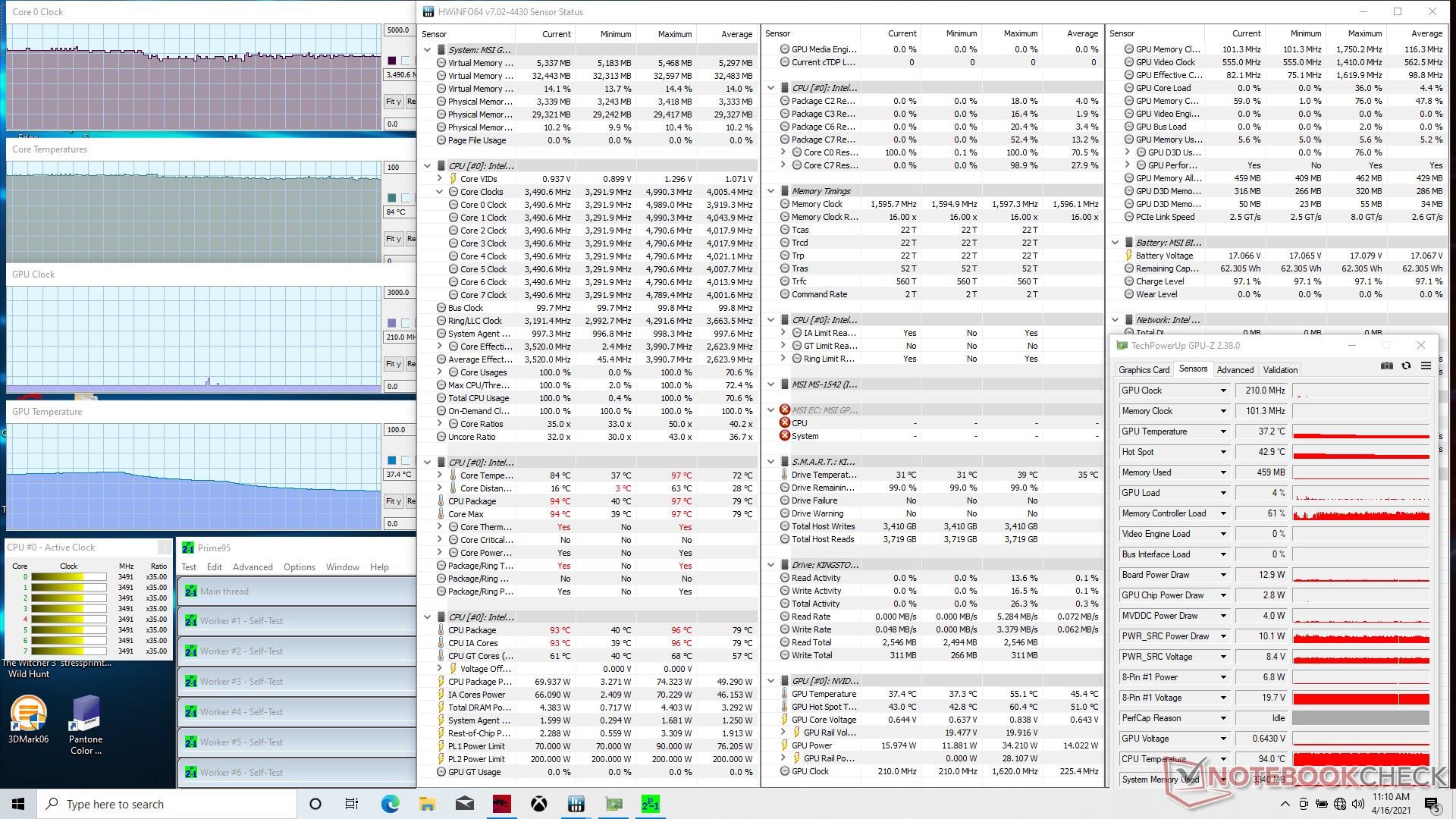The image size is (1456, 819).
Task: Expand the Core VIDs tree node
Action: [440, 179]
